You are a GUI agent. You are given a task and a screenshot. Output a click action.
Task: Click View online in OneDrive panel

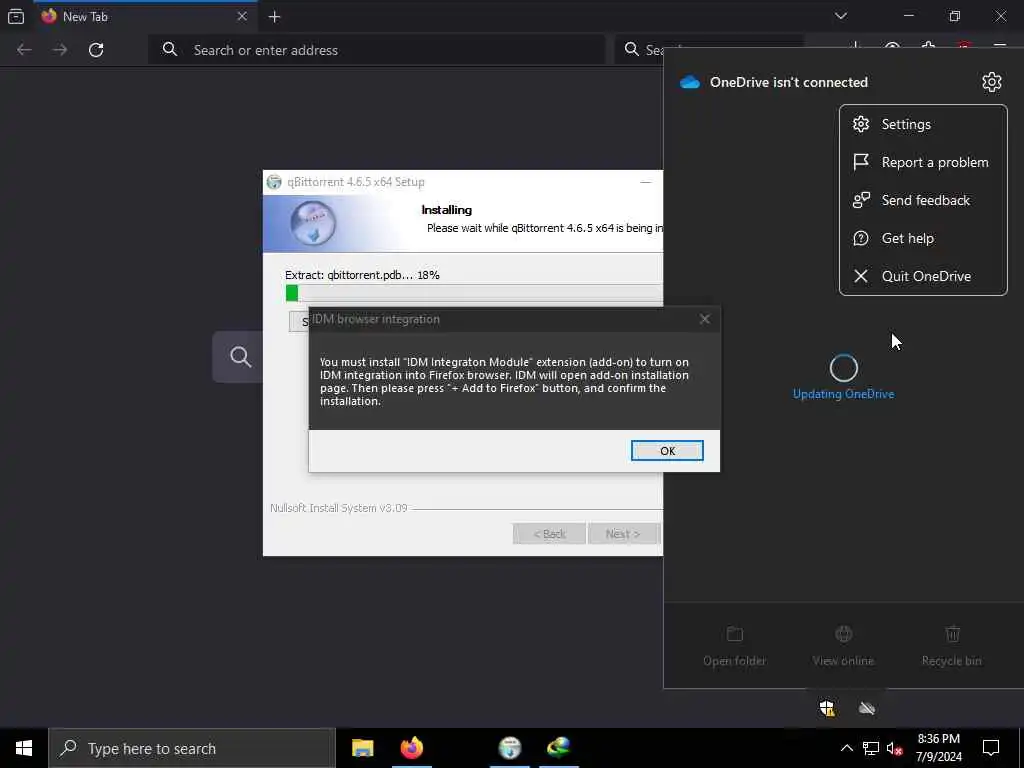click(843, 646)
